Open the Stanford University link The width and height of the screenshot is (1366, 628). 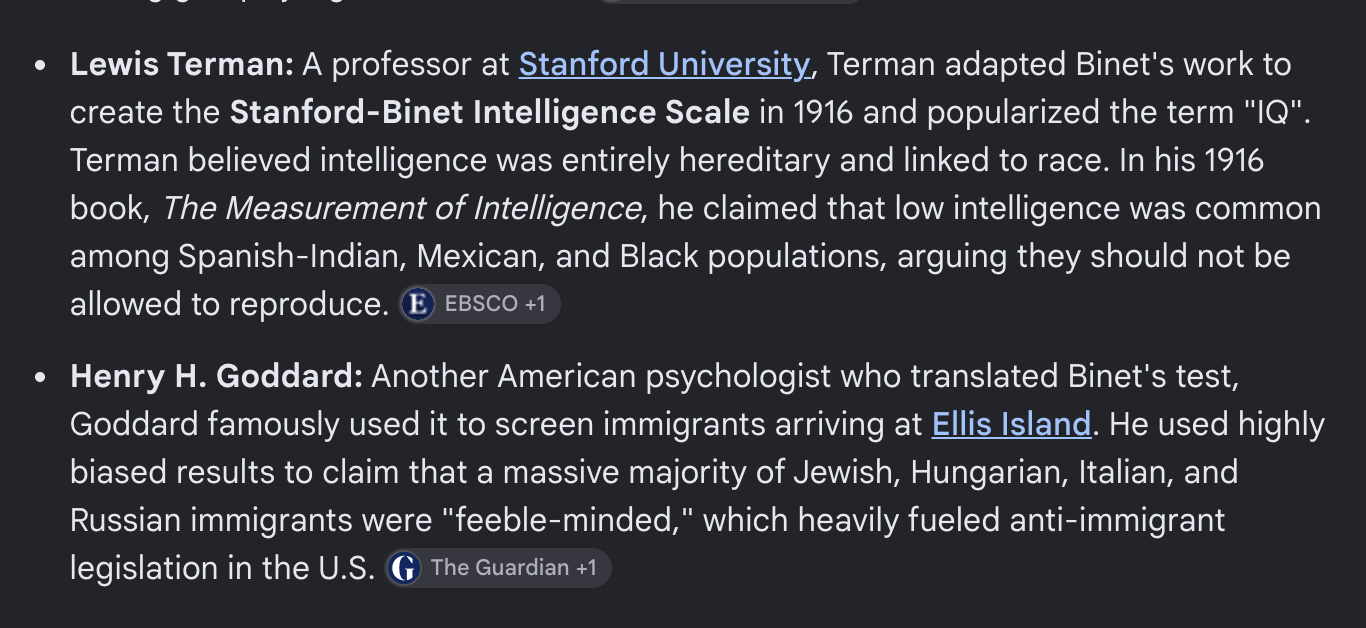click(664, 65)
